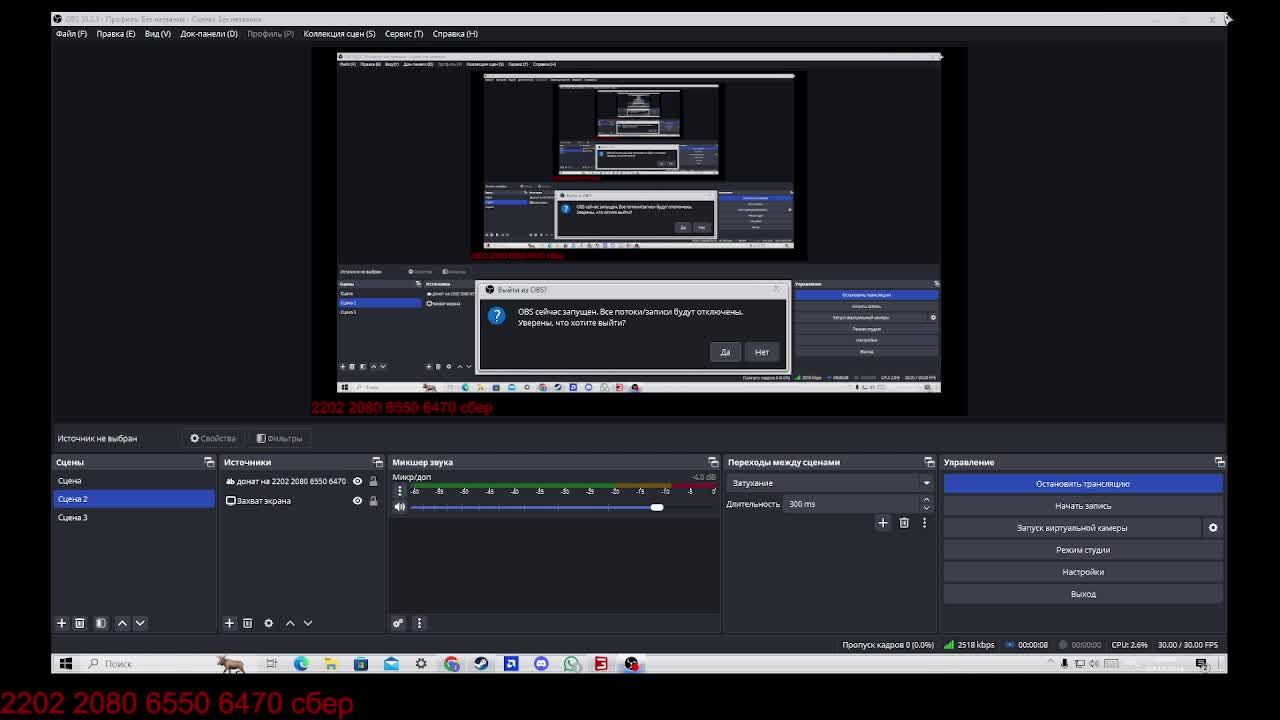Toggle lock on донат text source
The height and width of the screenshot is (720, 1280).
point(373,481)
